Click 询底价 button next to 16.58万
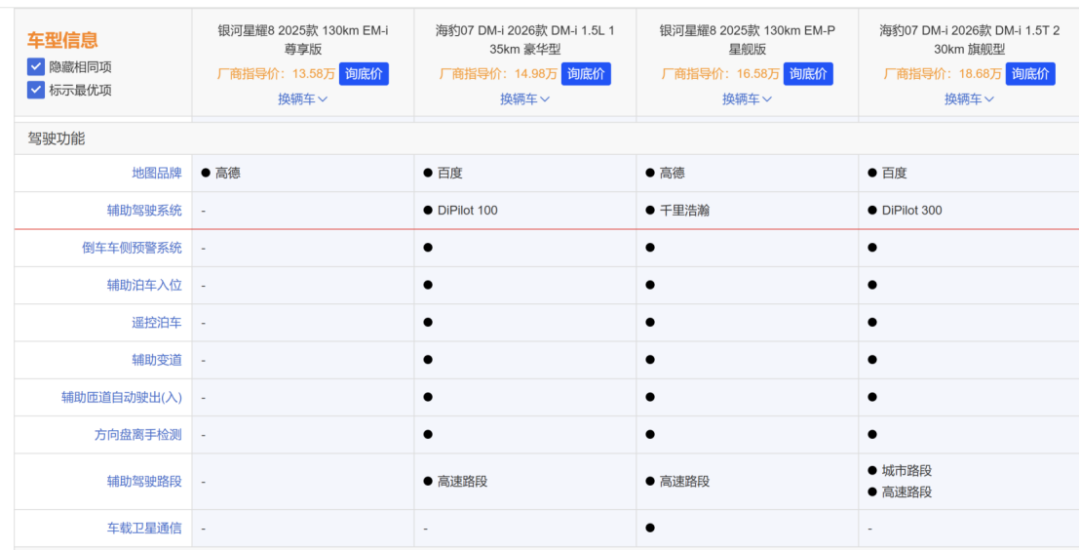This screenshot has height=550, width=1080. pyautogui.click(x=808, y=74)
